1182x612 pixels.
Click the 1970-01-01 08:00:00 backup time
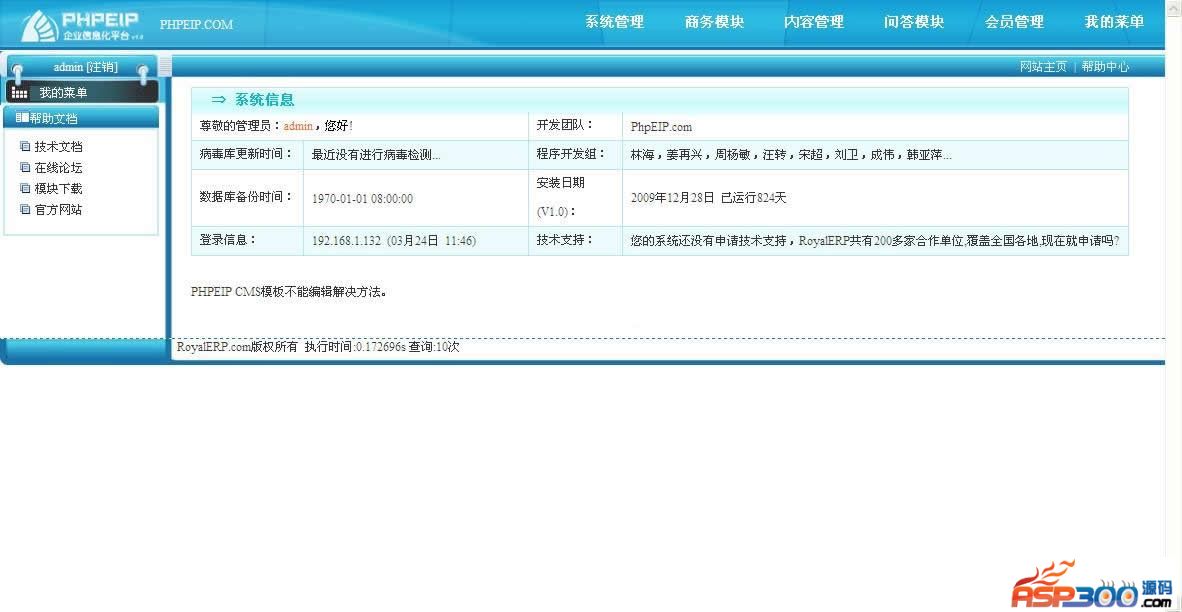[363, 199]
